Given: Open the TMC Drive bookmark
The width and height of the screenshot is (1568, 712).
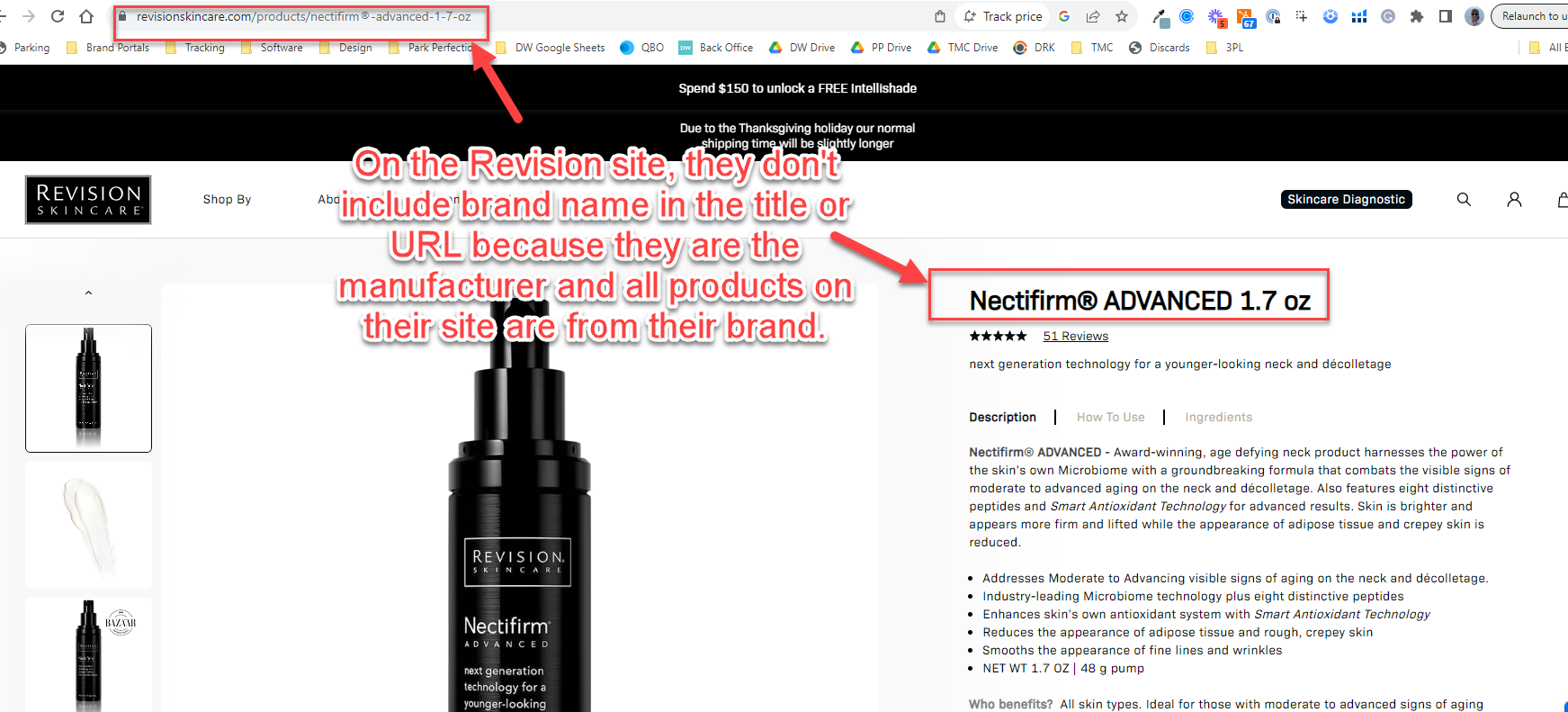Looking at the screenshot, I should click(x=963, y=48).
